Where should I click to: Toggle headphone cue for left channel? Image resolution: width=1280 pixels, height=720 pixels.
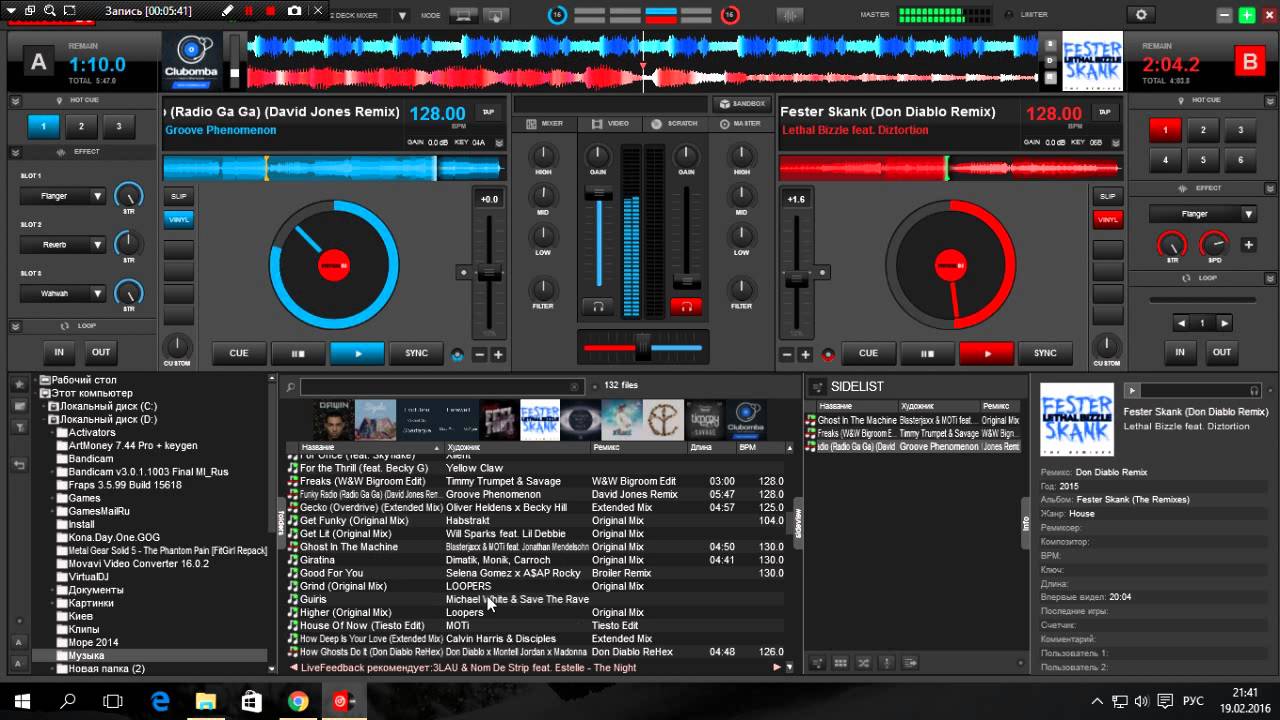pyautogui.click(x=598, y=307)
